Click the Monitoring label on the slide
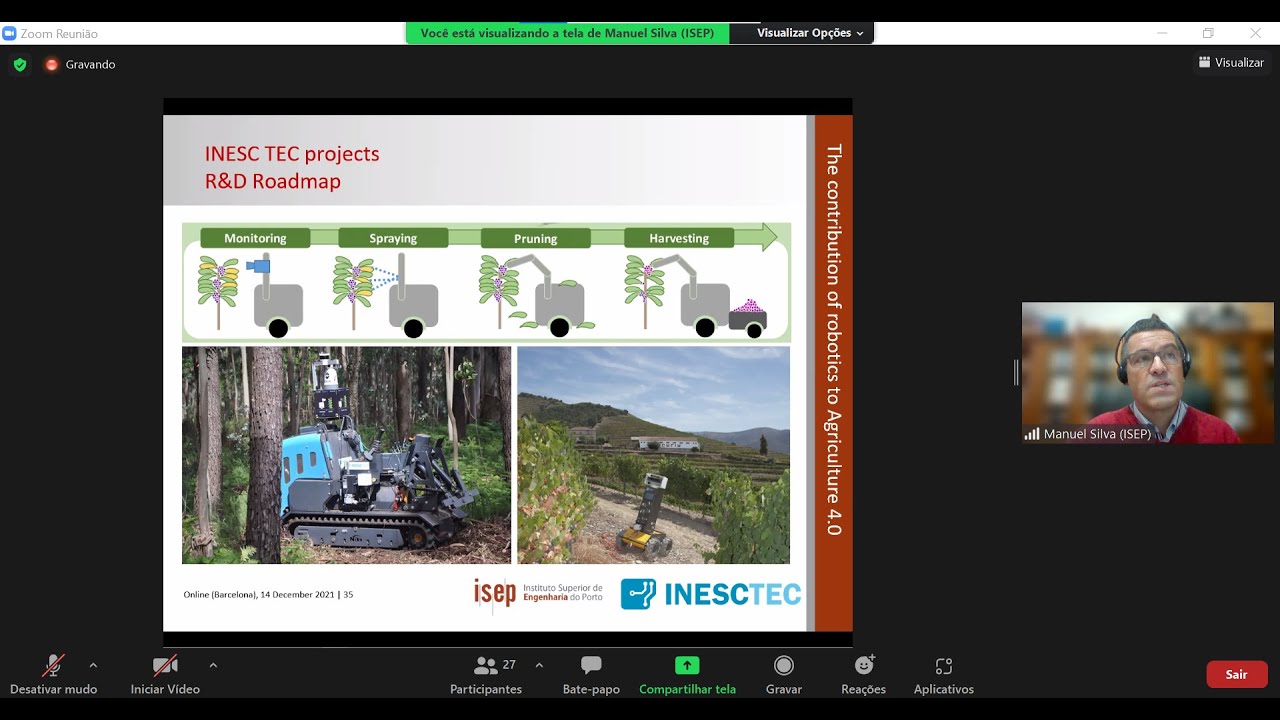The width and height of the screenshot is (1280, 720). coord(255,238)
